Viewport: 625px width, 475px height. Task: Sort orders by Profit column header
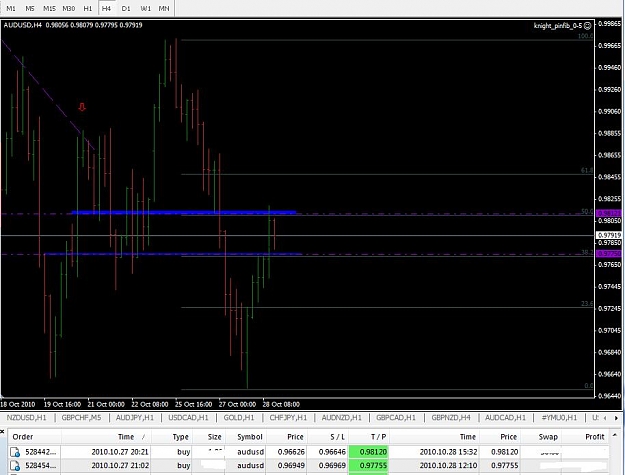[595, 437]
